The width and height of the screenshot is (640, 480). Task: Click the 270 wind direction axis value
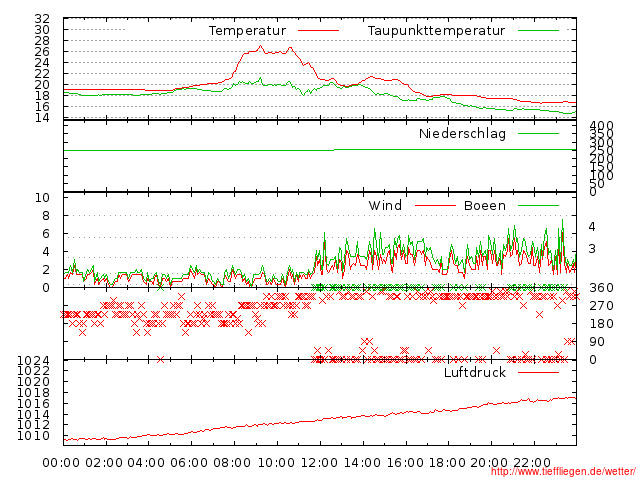pyautogui.click(x=602, y=306)
